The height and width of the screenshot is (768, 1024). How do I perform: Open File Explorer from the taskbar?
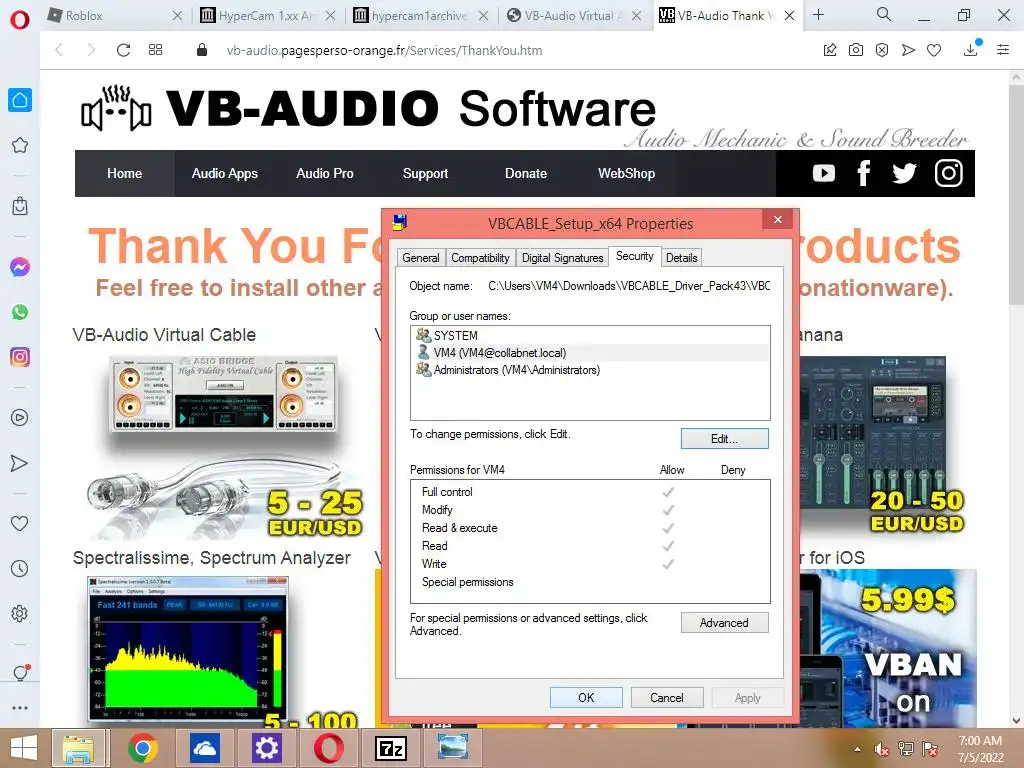[x=78, y=748]
